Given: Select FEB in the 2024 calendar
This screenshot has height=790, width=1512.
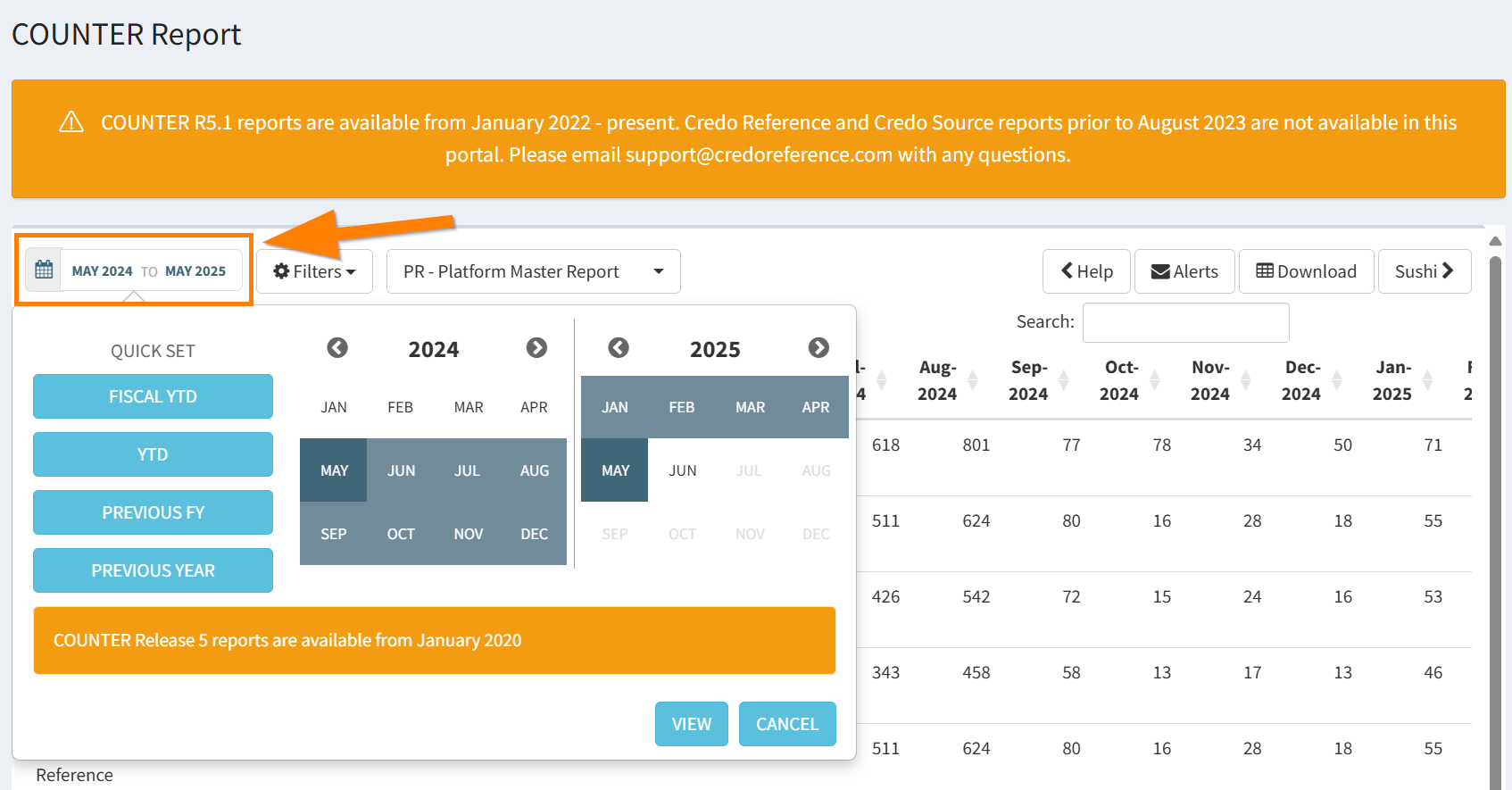Looking at the screenshot, I should pos(401,407).
